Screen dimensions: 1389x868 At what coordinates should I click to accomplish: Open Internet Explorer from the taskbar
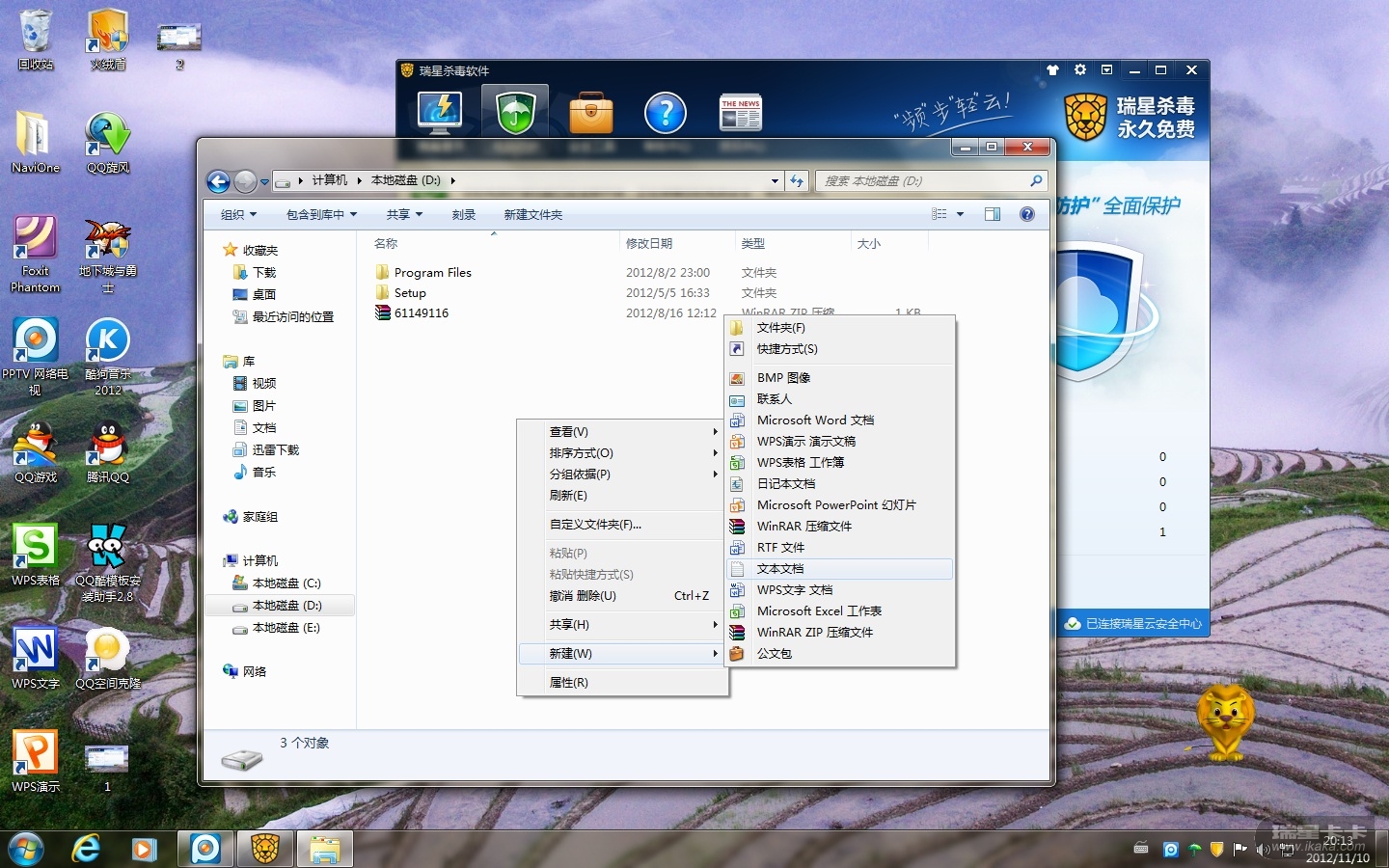click(x=87, y=849)
